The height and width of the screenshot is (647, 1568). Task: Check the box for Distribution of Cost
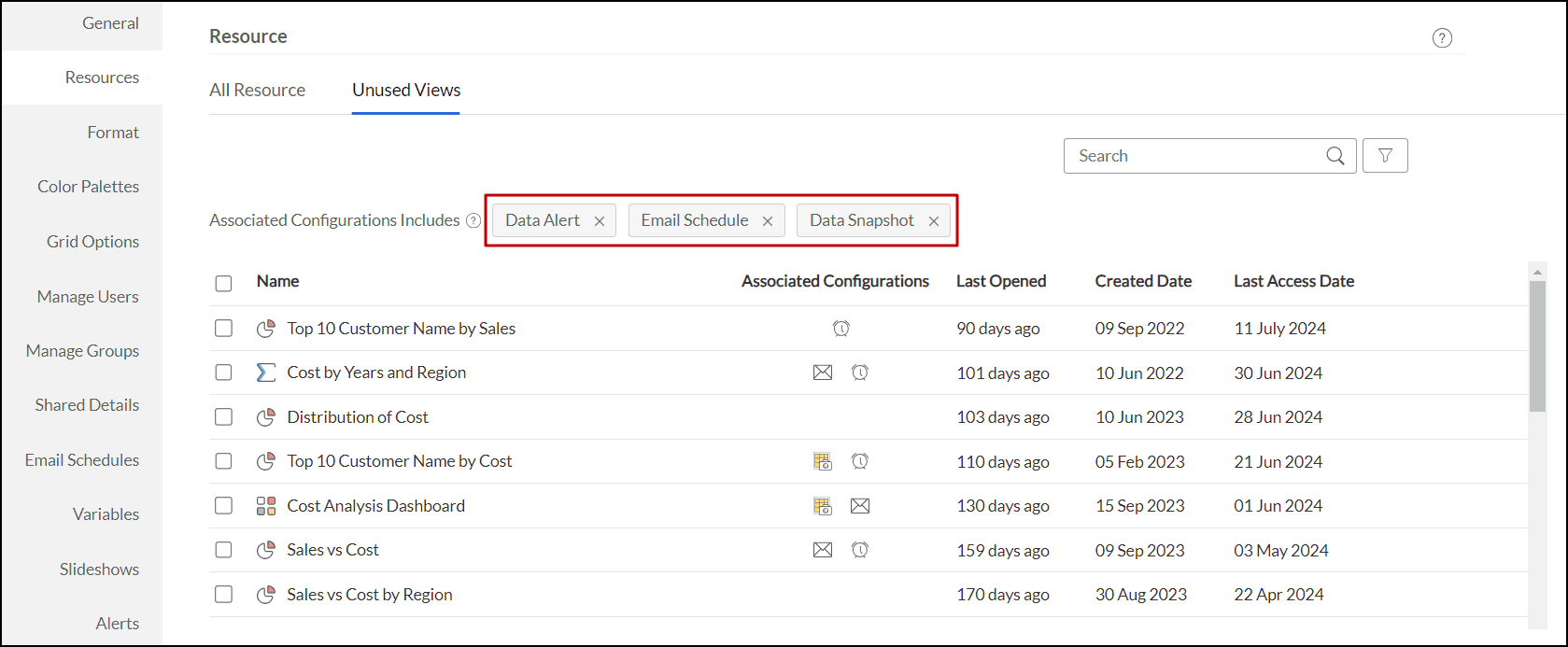223,417
